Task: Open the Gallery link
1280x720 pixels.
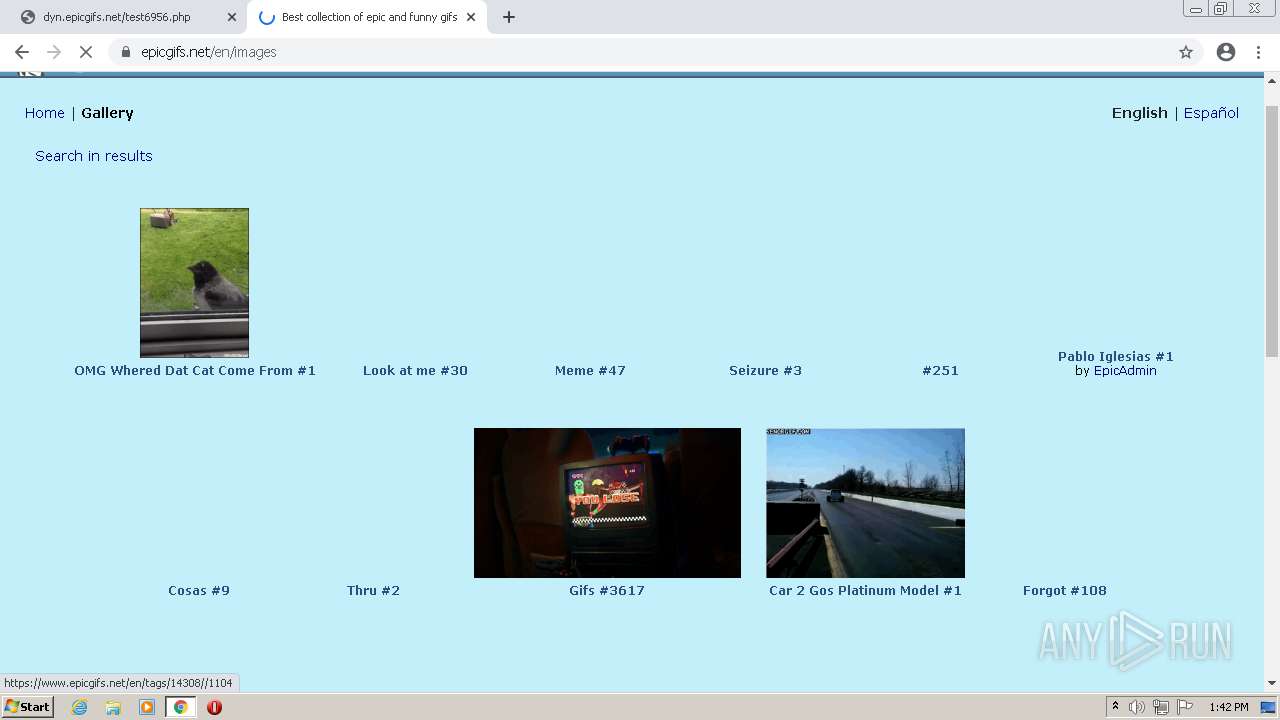Action: [x=107, y=113]
